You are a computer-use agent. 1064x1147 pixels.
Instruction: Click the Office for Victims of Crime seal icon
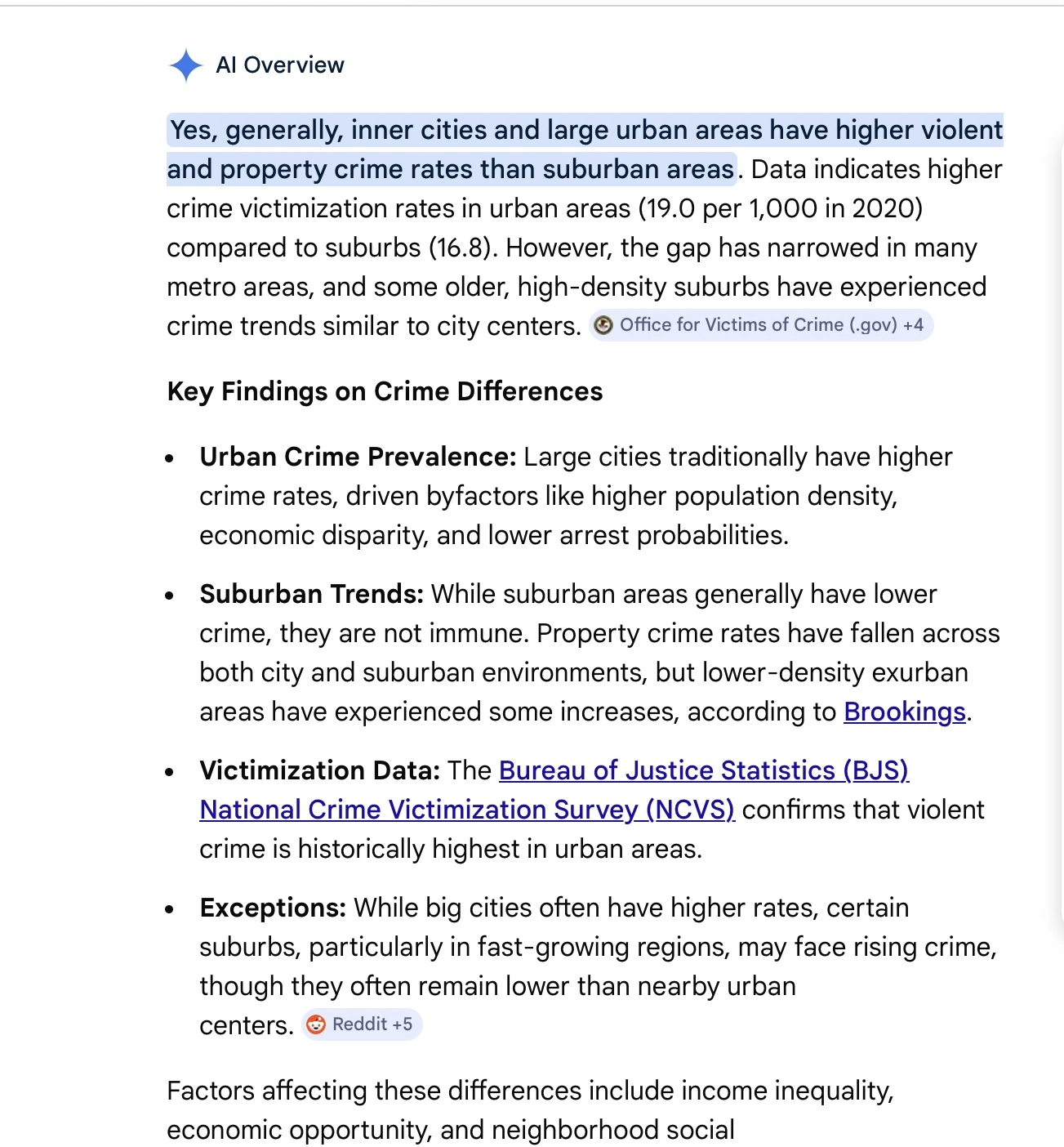tap(603, 325)
